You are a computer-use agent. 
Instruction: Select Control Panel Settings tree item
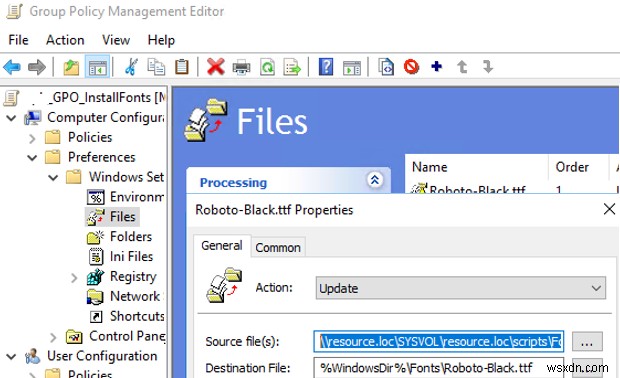coord(127,336)
